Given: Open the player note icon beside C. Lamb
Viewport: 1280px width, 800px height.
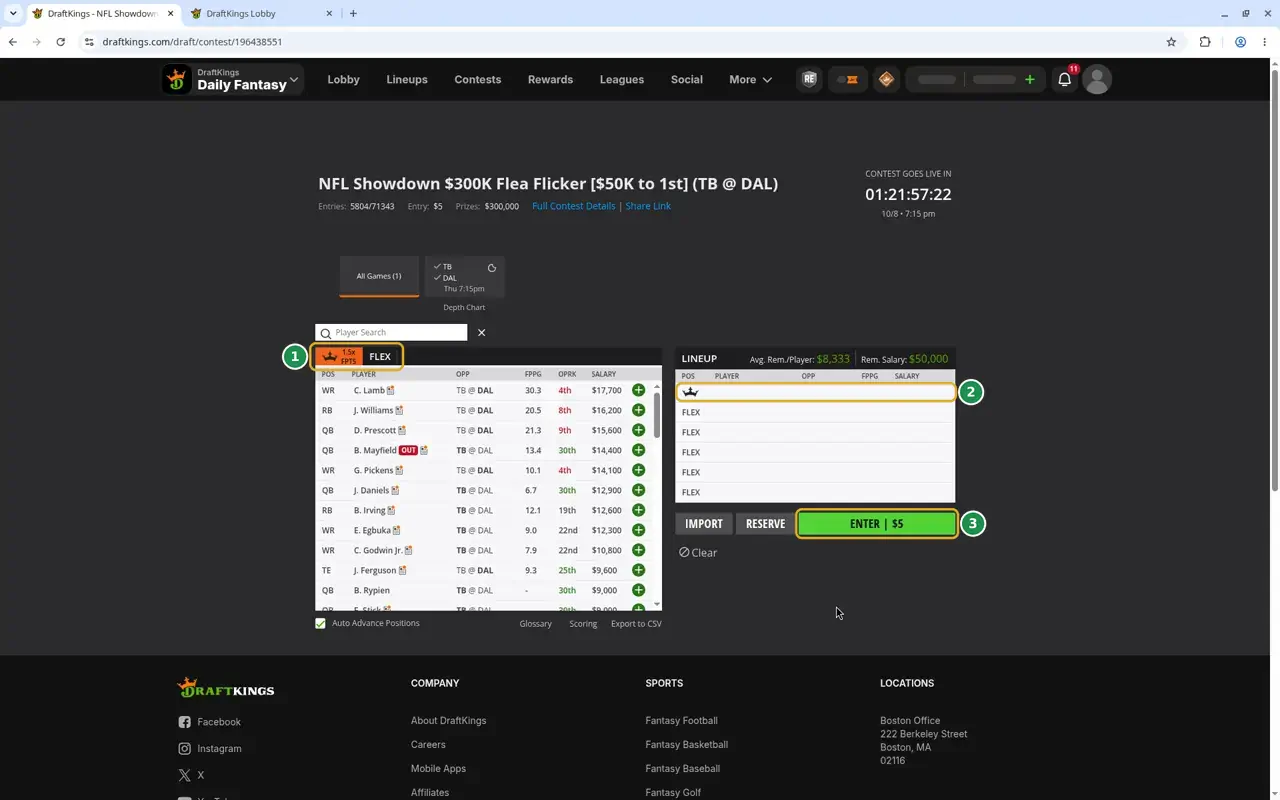Looking at the screenshot, I should [391, 390].
